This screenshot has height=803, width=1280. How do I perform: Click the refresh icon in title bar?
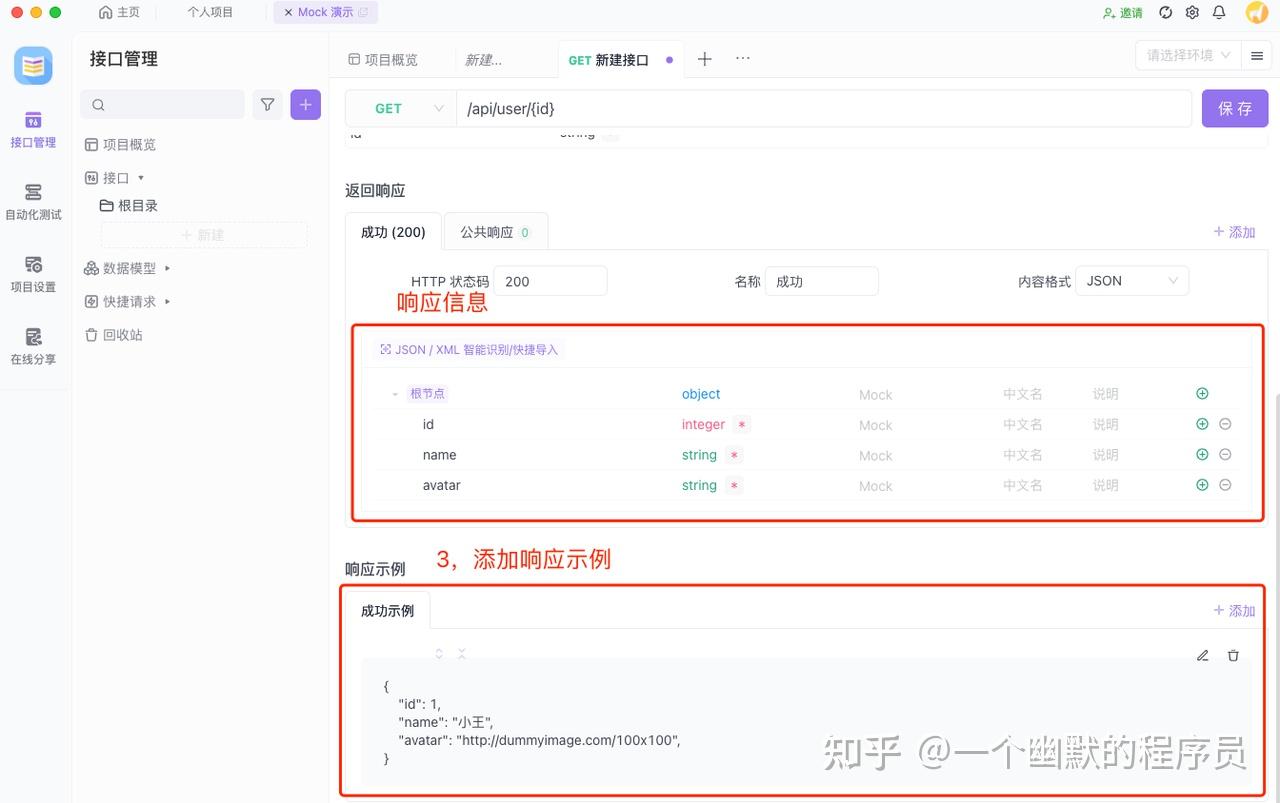coord(1165,12)
